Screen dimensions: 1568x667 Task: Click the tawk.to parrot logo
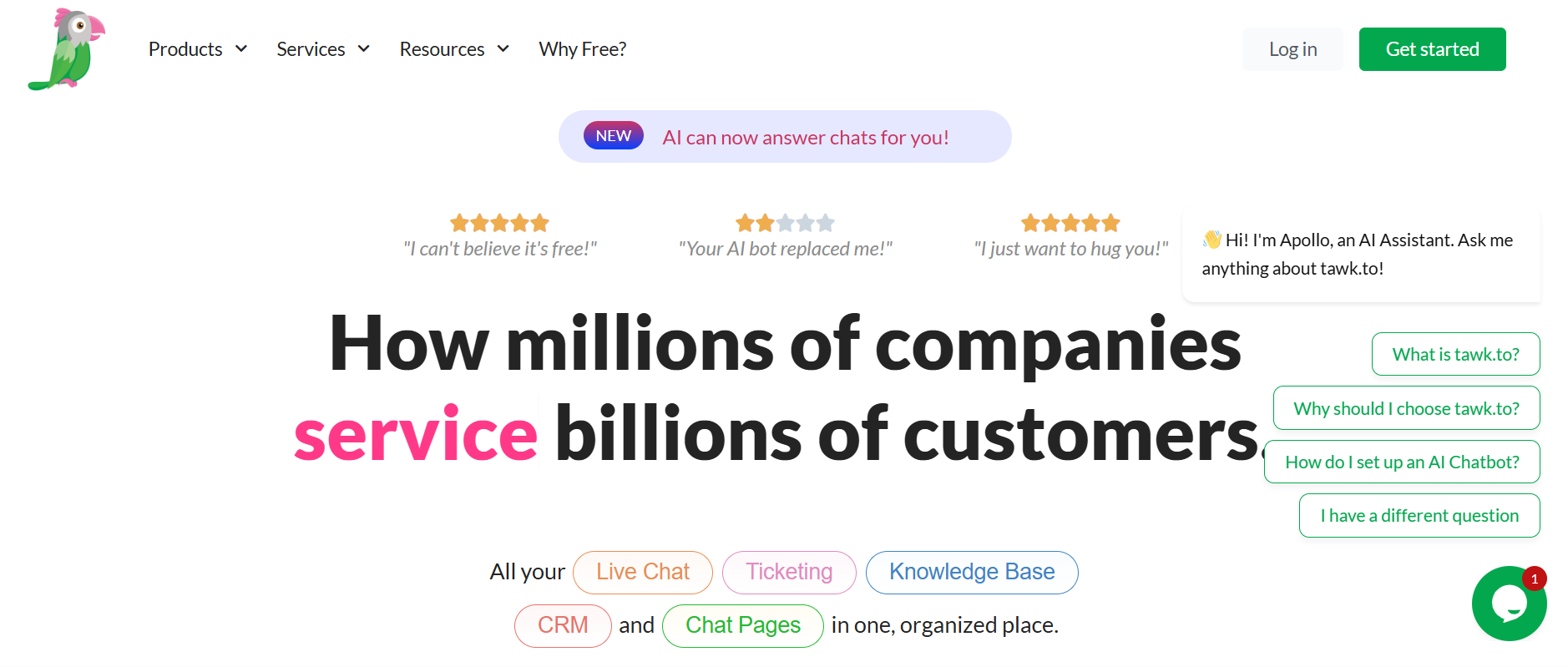click(x=67, y=49)
